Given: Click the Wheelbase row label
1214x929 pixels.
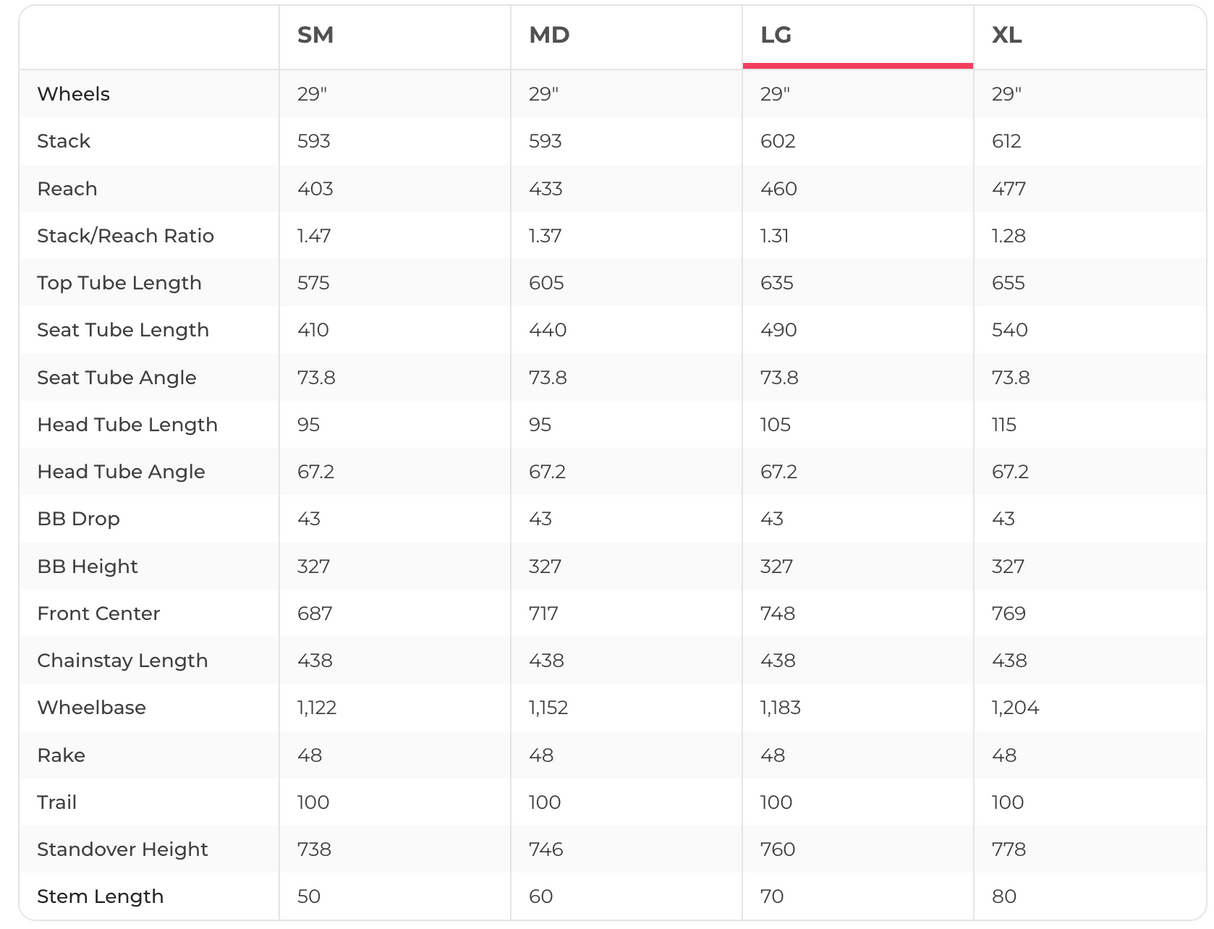Looking at the screenshot, I should 91,708.
